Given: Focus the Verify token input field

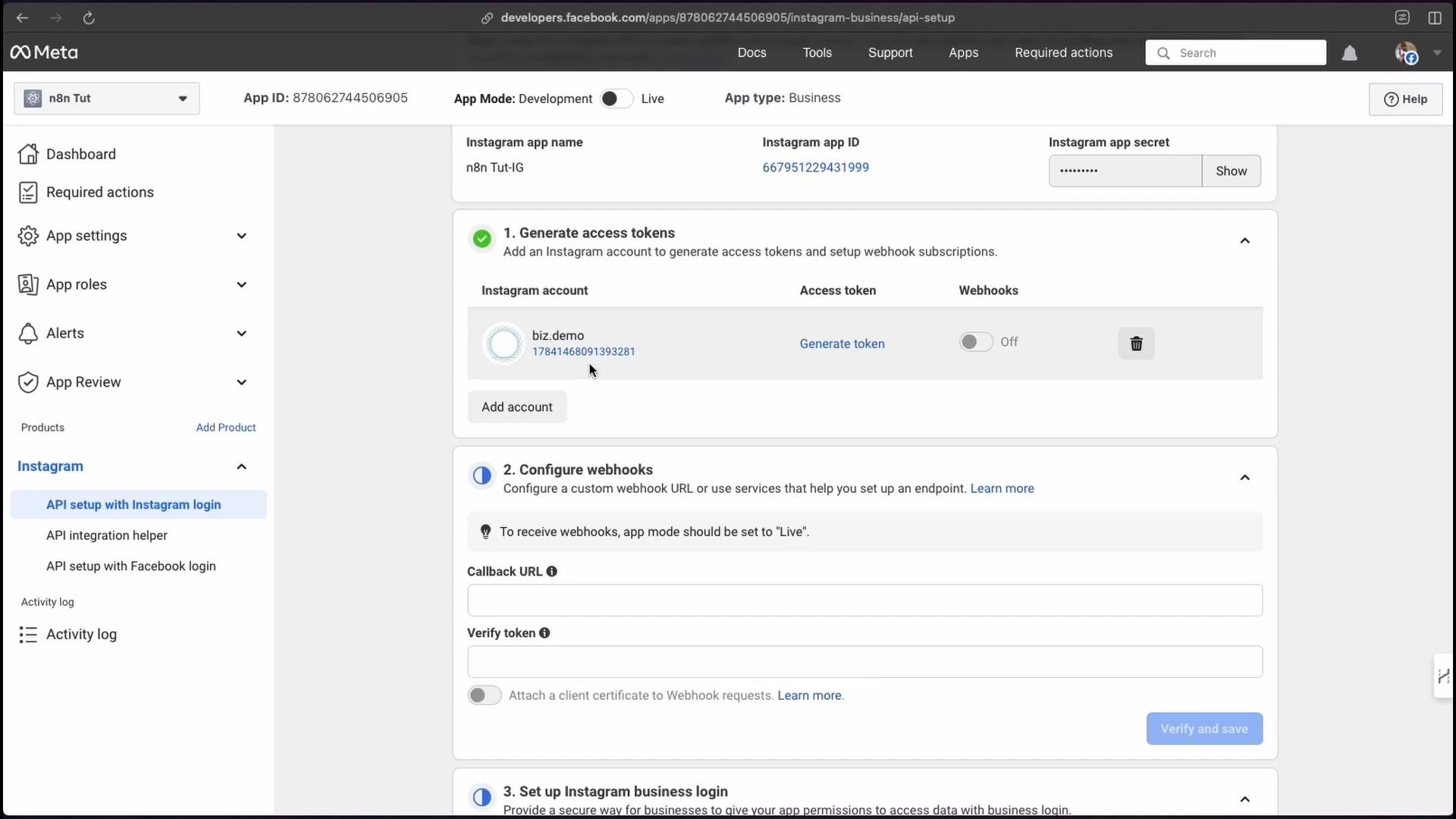Looking at the screenshot, I should click(x=864, y=662).
